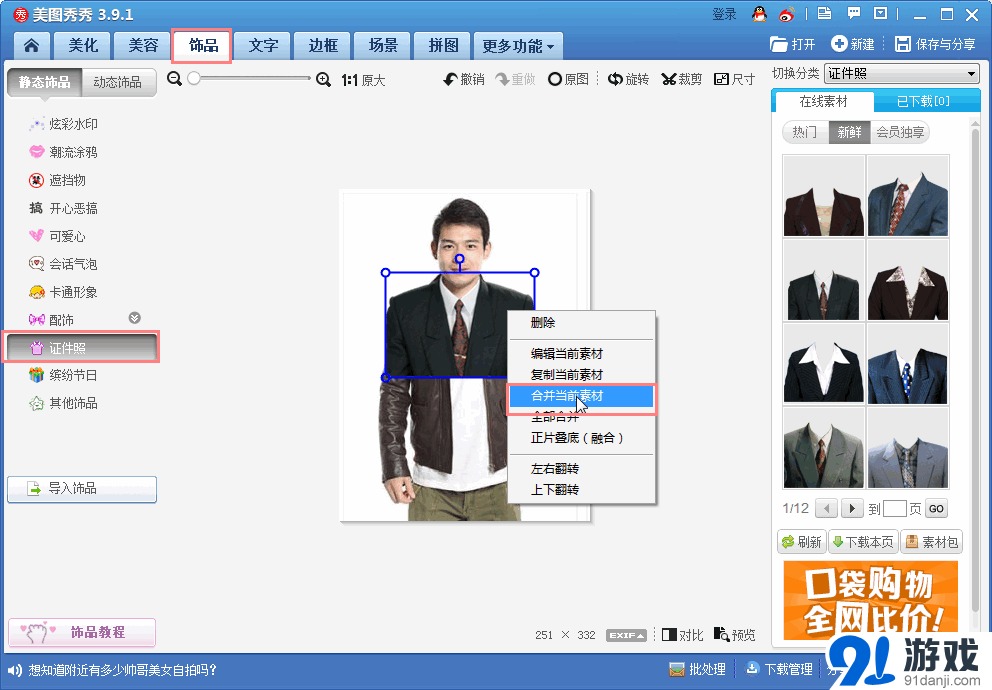Screen dimensions: 992x690
Task: Click the zoom out magnifier
Action: coord(175,79)
